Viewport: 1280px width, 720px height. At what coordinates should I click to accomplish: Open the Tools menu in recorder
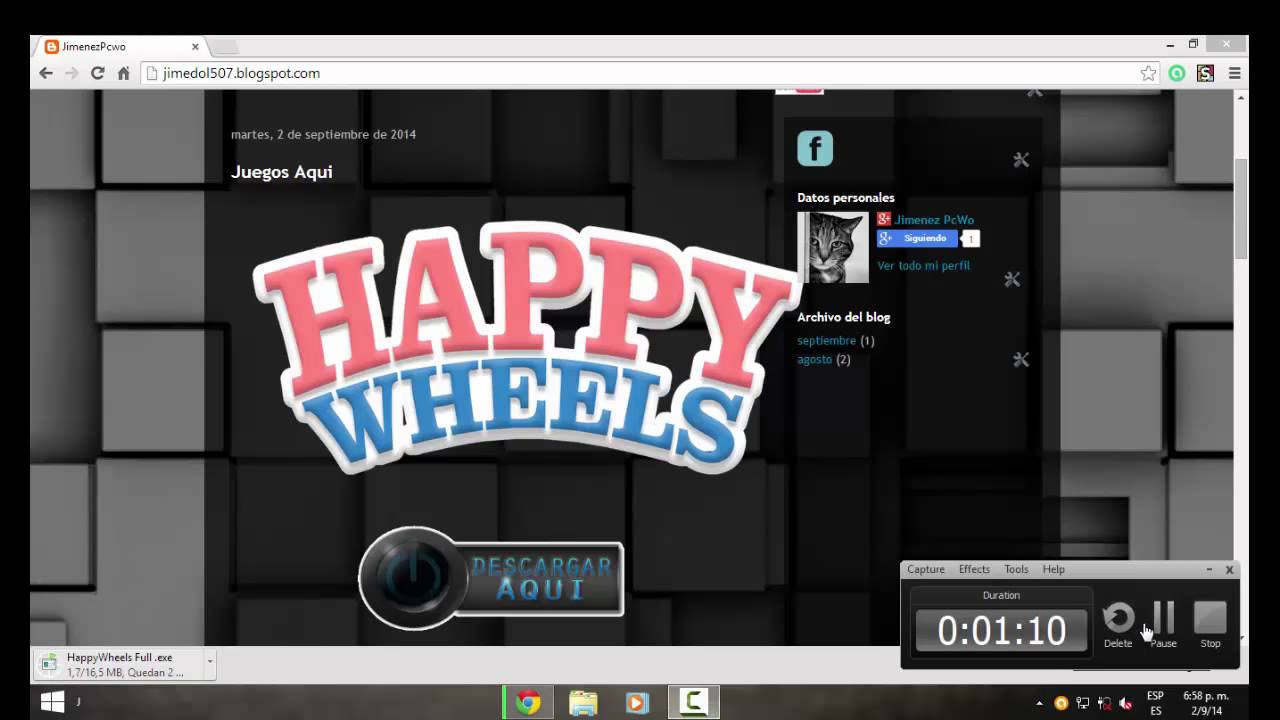1016,569
